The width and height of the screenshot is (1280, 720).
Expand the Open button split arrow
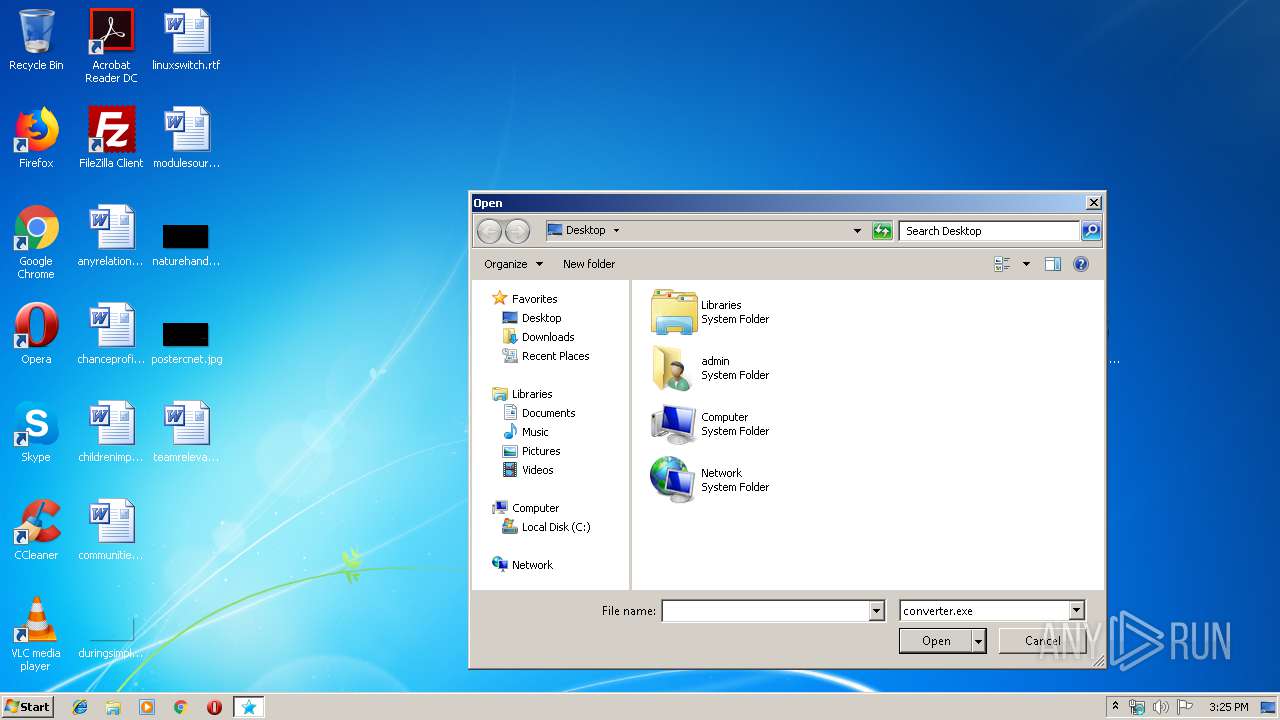(x=979, y=641)
